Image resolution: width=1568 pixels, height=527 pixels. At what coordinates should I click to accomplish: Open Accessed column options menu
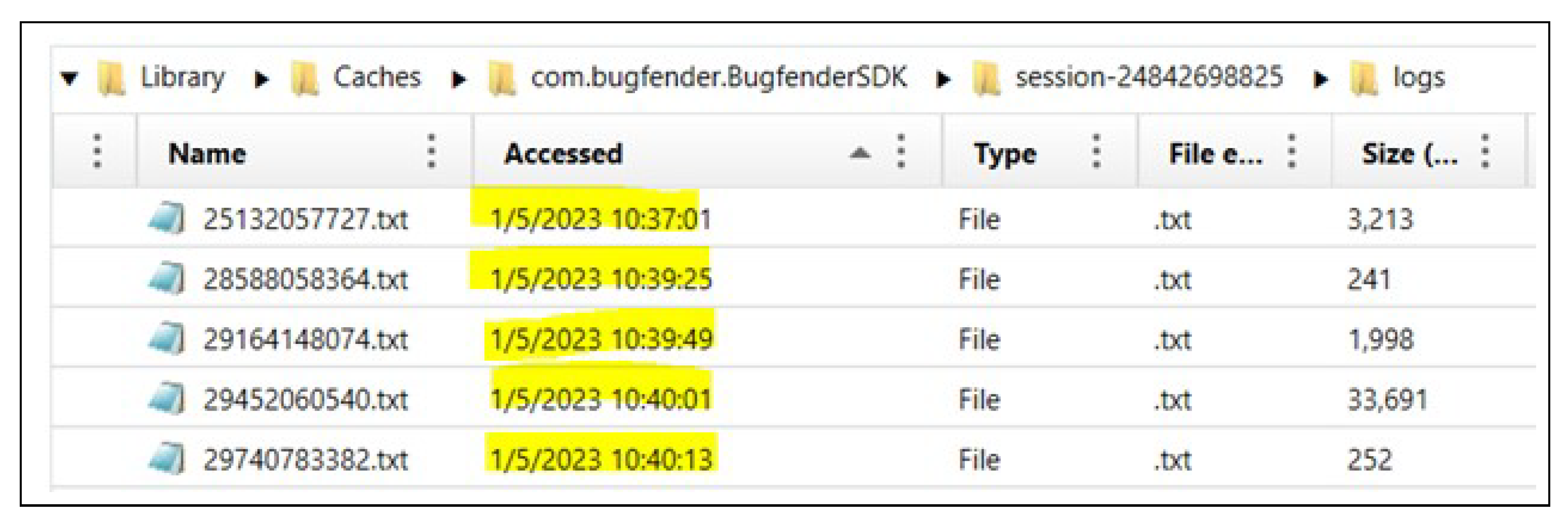coord(901,152)
